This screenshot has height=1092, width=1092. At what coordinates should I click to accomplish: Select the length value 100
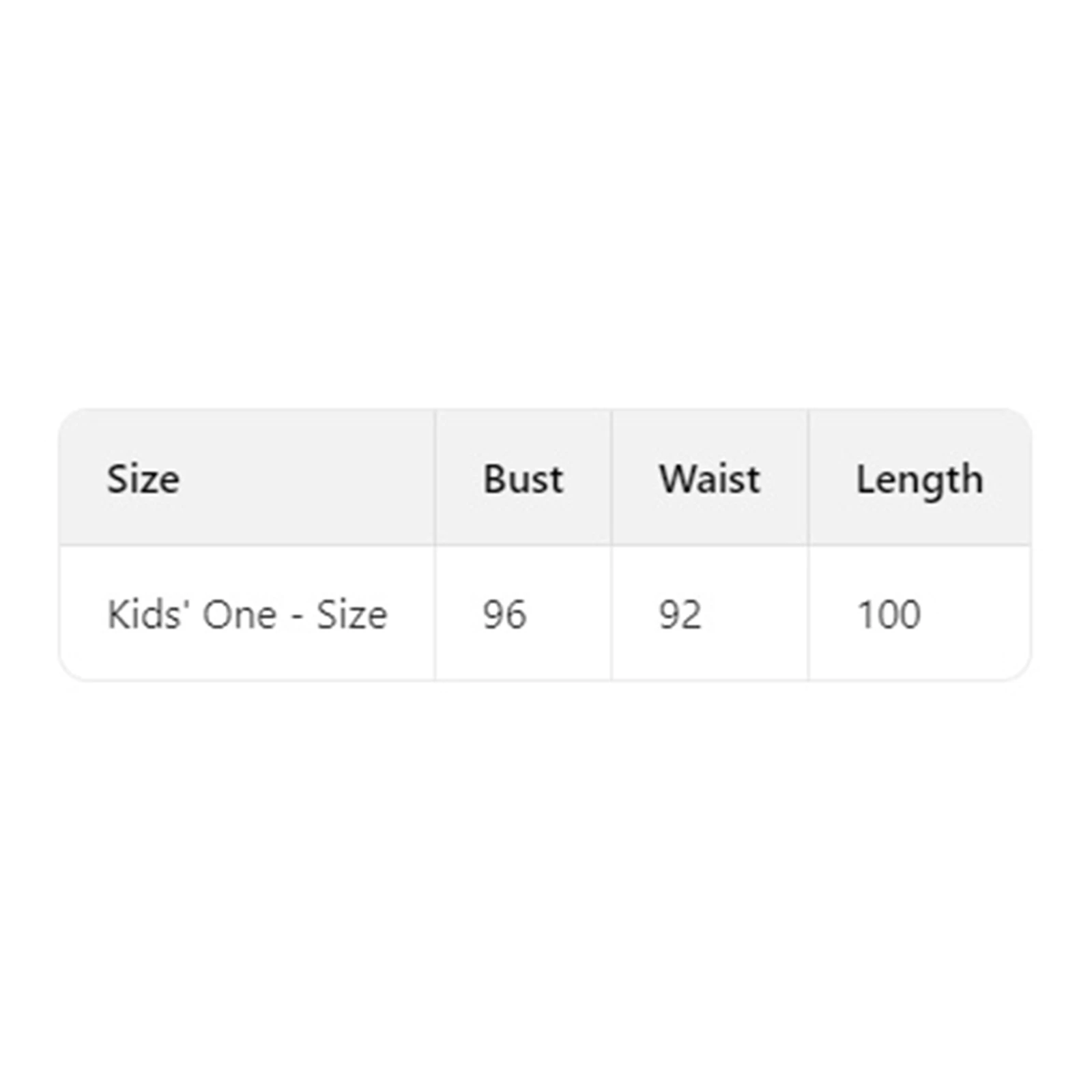tap(889, 614)
